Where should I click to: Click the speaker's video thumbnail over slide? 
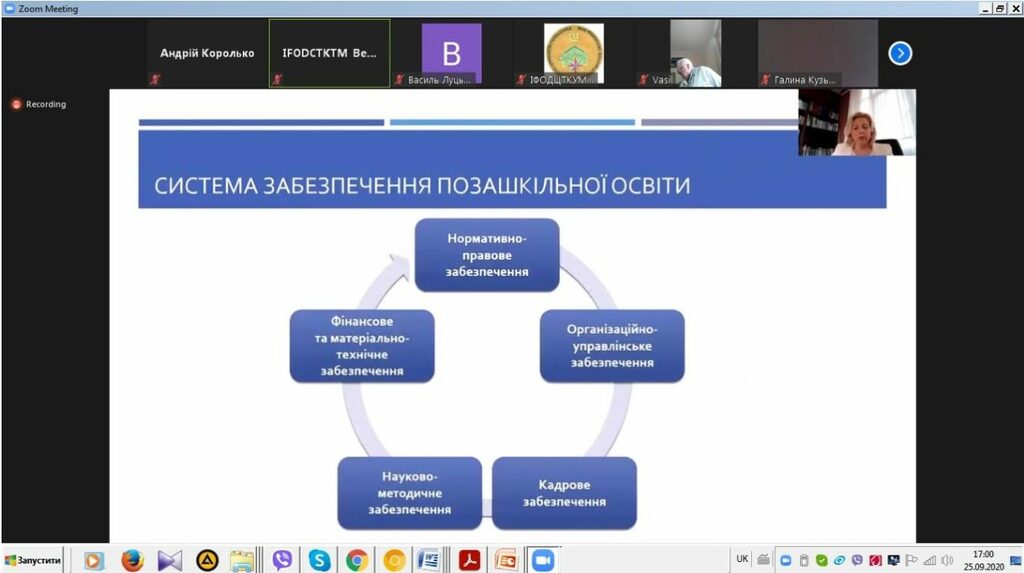click(x=856, y=122)
